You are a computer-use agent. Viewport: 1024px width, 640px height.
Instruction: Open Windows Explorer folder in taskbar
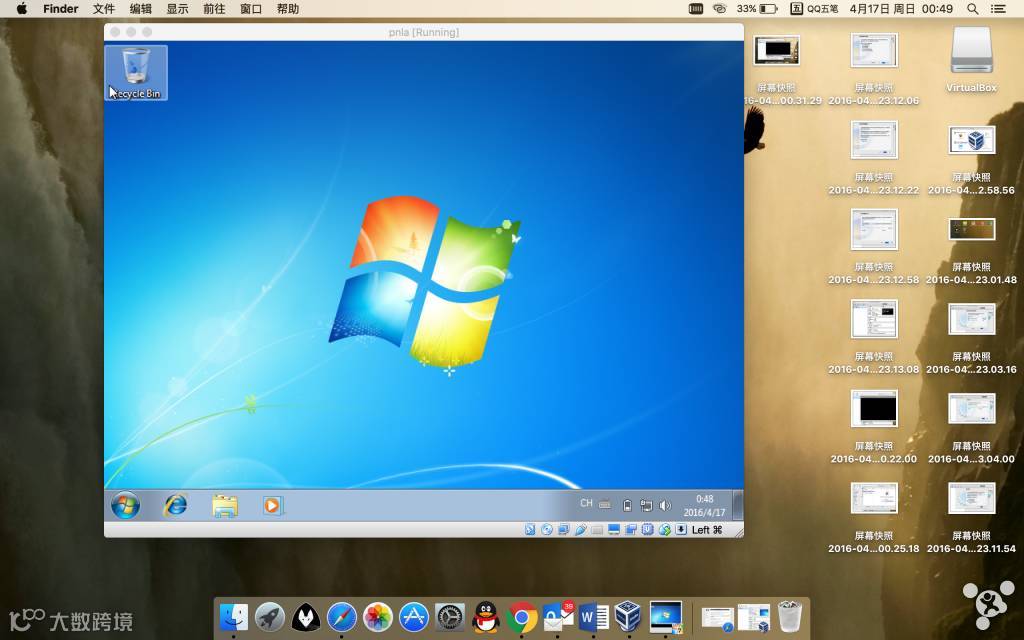[x=225, y=506]
